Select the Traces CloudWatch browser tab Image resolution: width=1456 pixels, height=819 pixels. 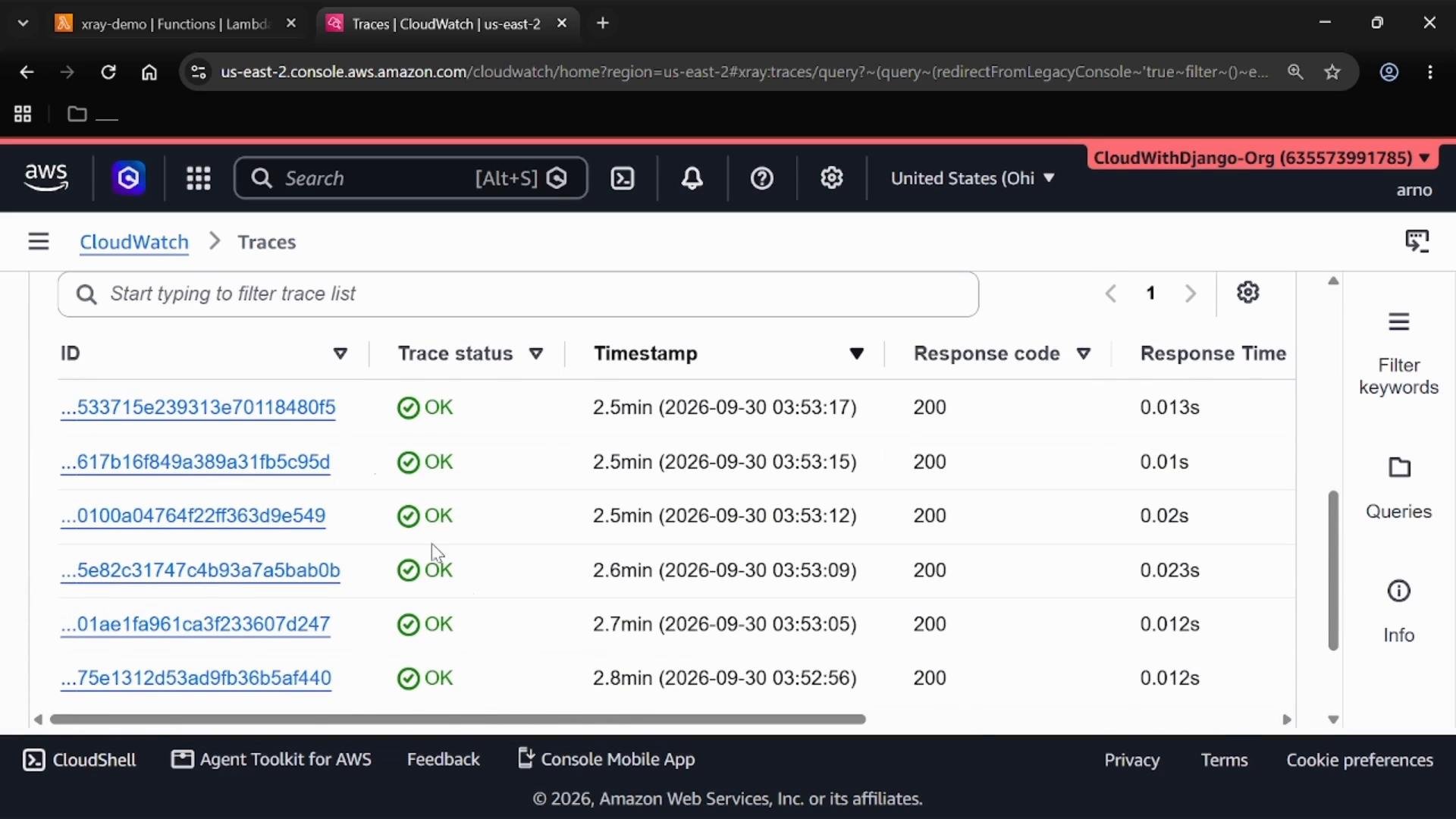tap(446, 24)
